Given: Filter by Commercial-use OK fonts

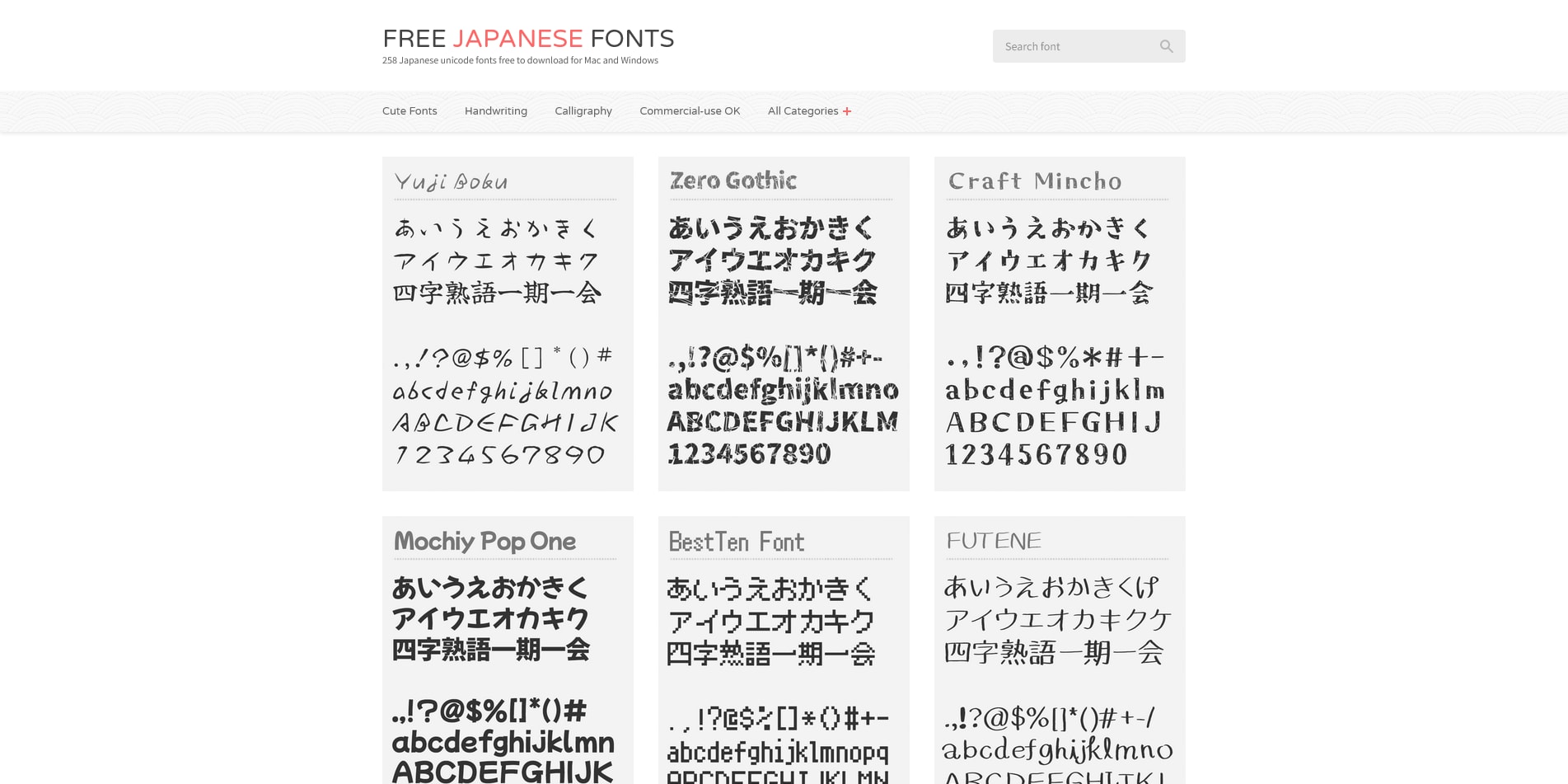Looking at the screenshot, I should [690, 110].
